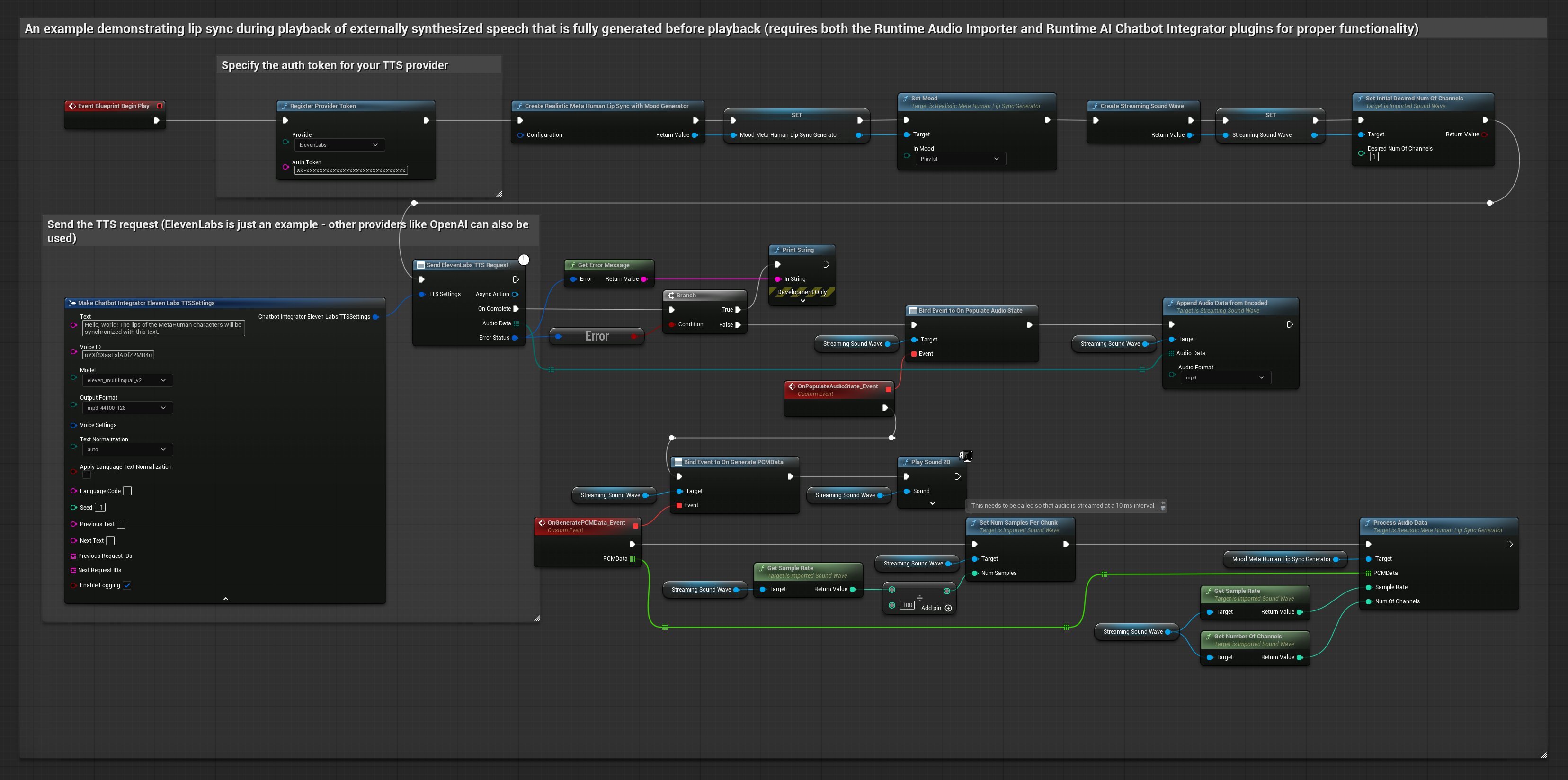Click the Make Chatbot Integrator TTSSettings struct icon
The height and width of the screenshot is (780, 1568).
(72, 303)
